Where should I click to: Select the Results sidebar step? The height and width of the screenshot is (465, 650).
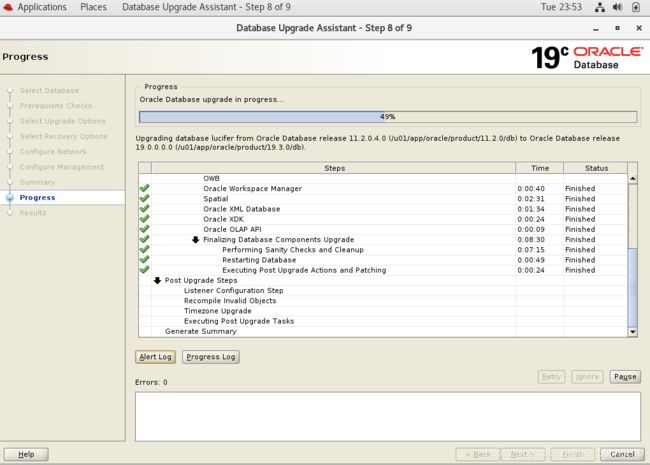pos(33,213)
